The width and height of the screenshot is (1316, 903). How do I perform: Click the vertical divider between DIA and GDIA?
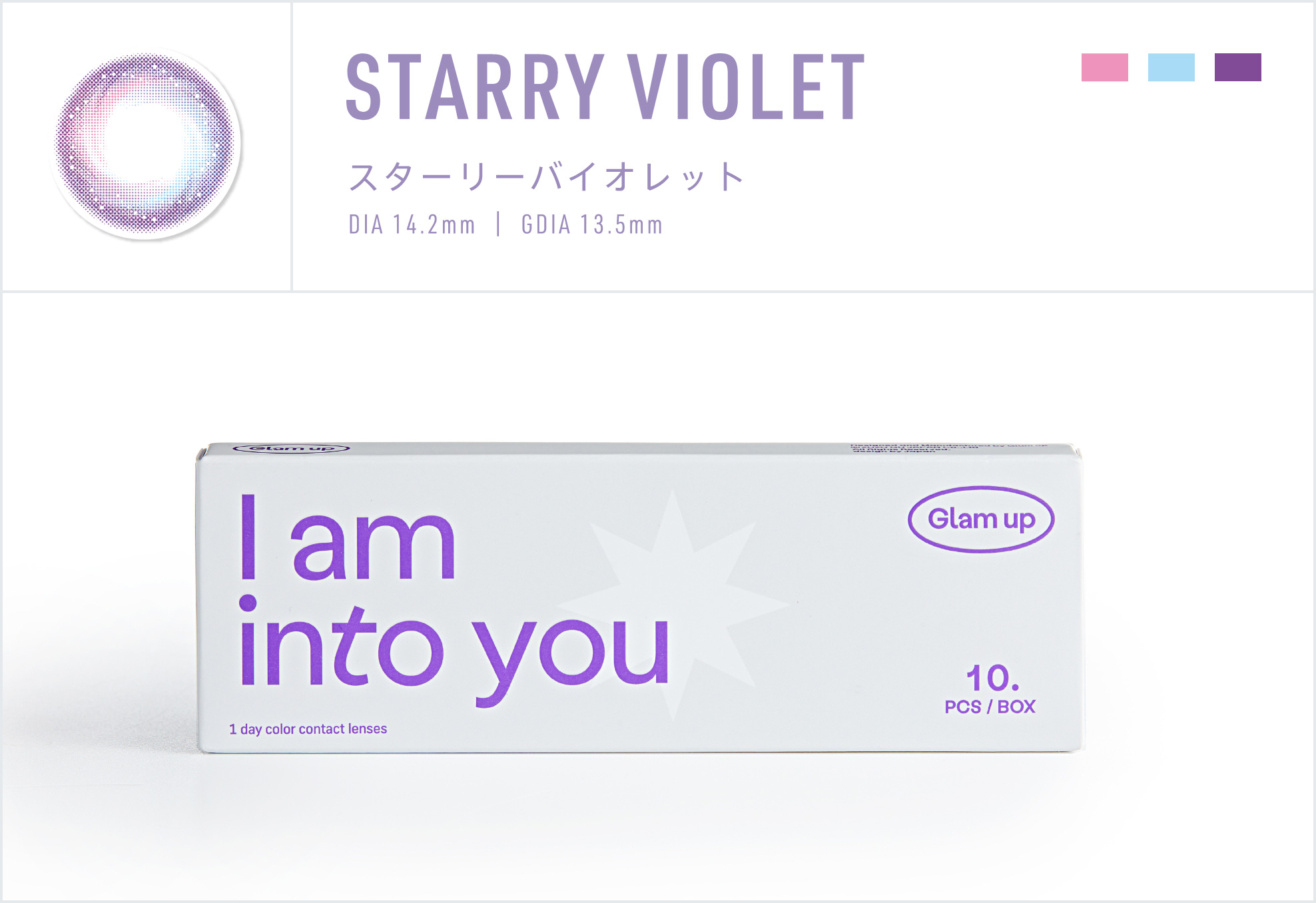tap(498, 224)
